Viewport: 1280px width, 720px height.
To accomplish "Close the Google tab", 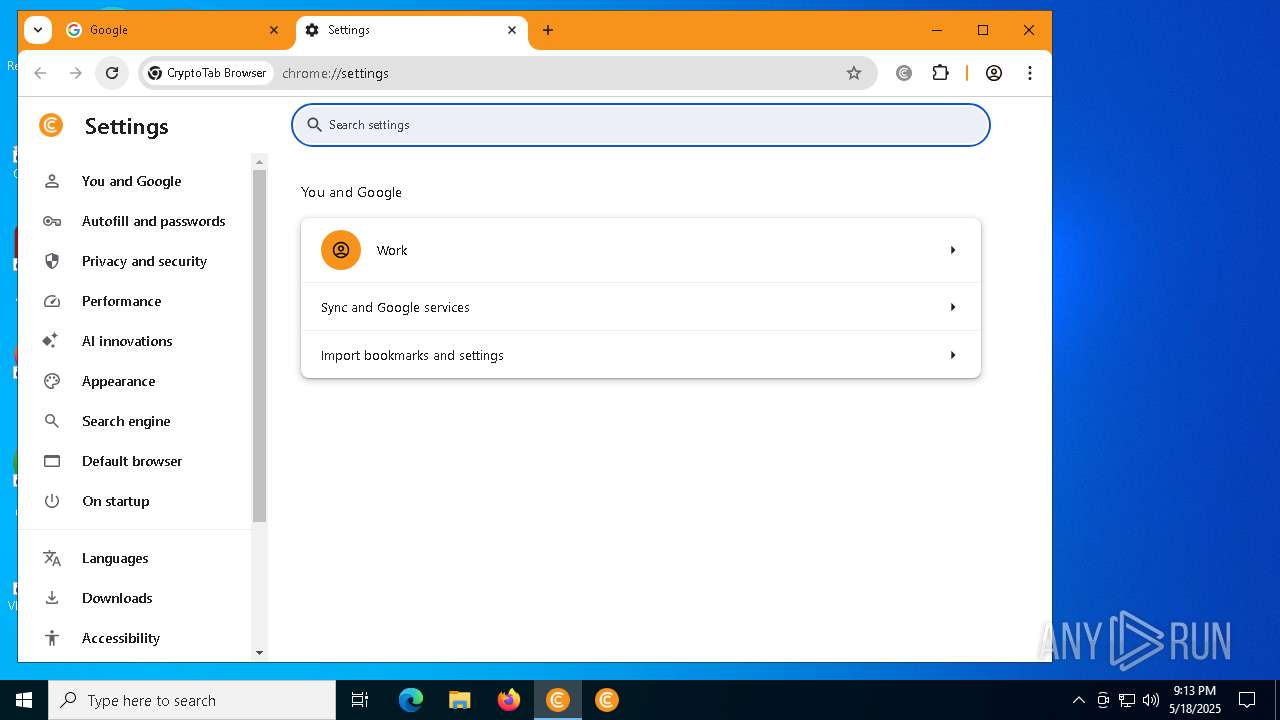I will (x=274, y=30).
